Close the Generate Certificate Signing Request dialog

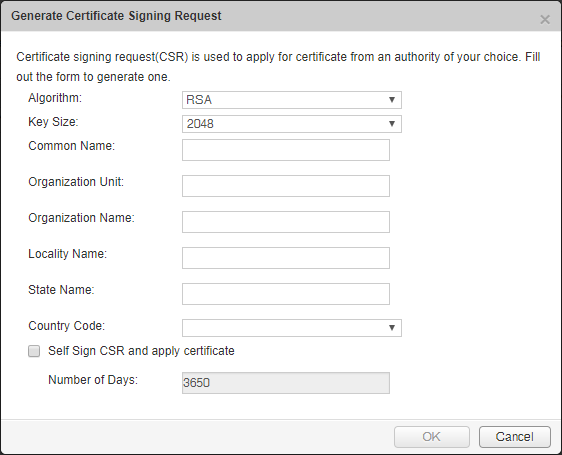coord(545,19)
